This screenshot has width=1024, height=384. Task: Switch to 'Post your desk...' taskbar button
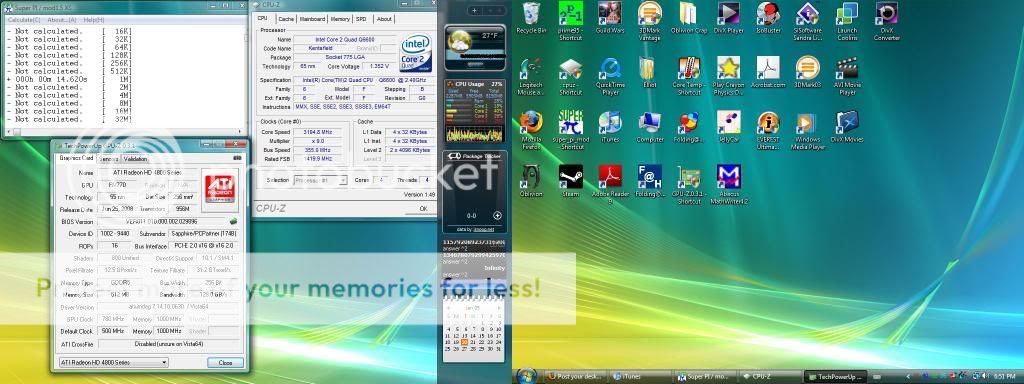click(x=576, y=377)
